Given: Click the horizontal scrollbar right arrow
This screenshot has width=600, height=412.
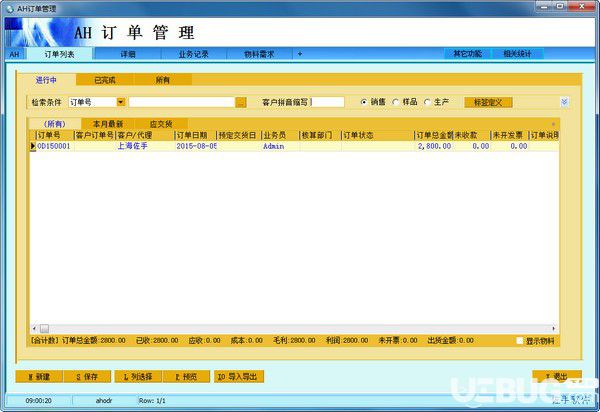Looking at the screenshot, I should [x=553, y=329].
